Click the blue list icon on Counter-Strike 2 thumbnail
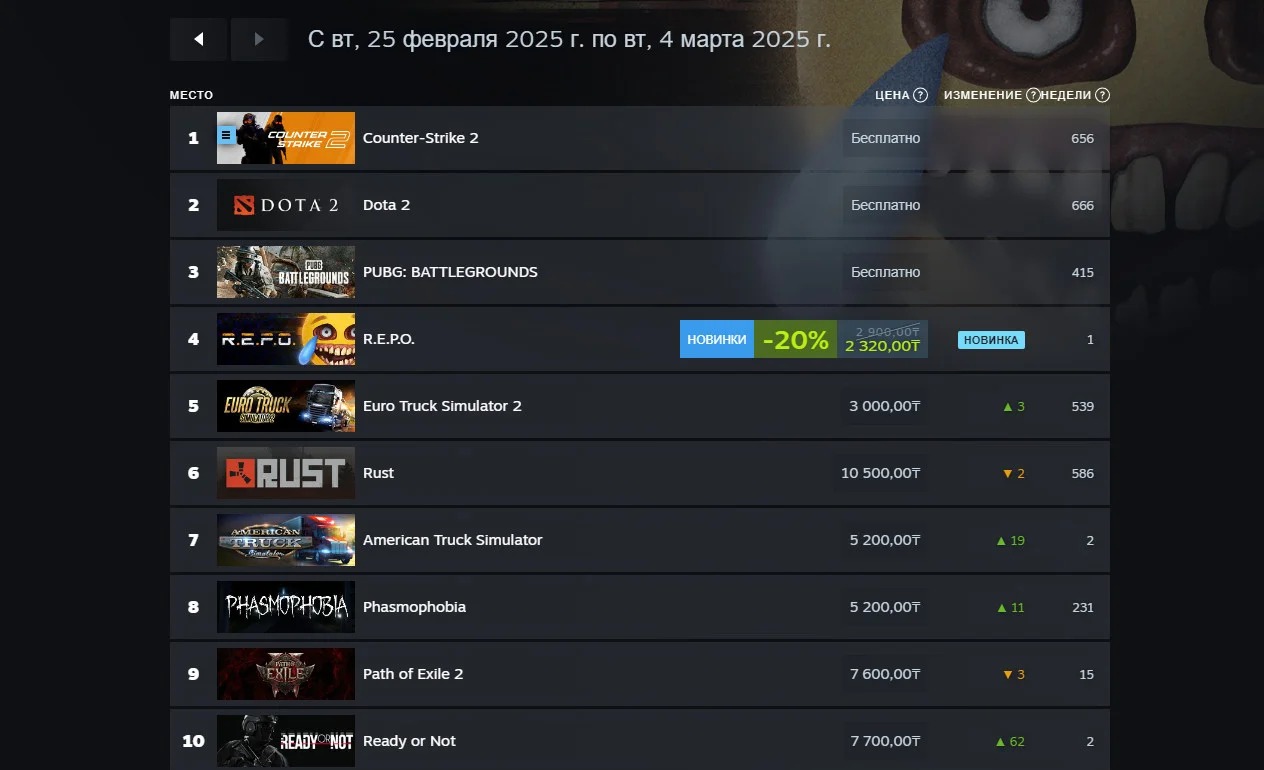This screenshot has width=1264, height=770. 227,134
